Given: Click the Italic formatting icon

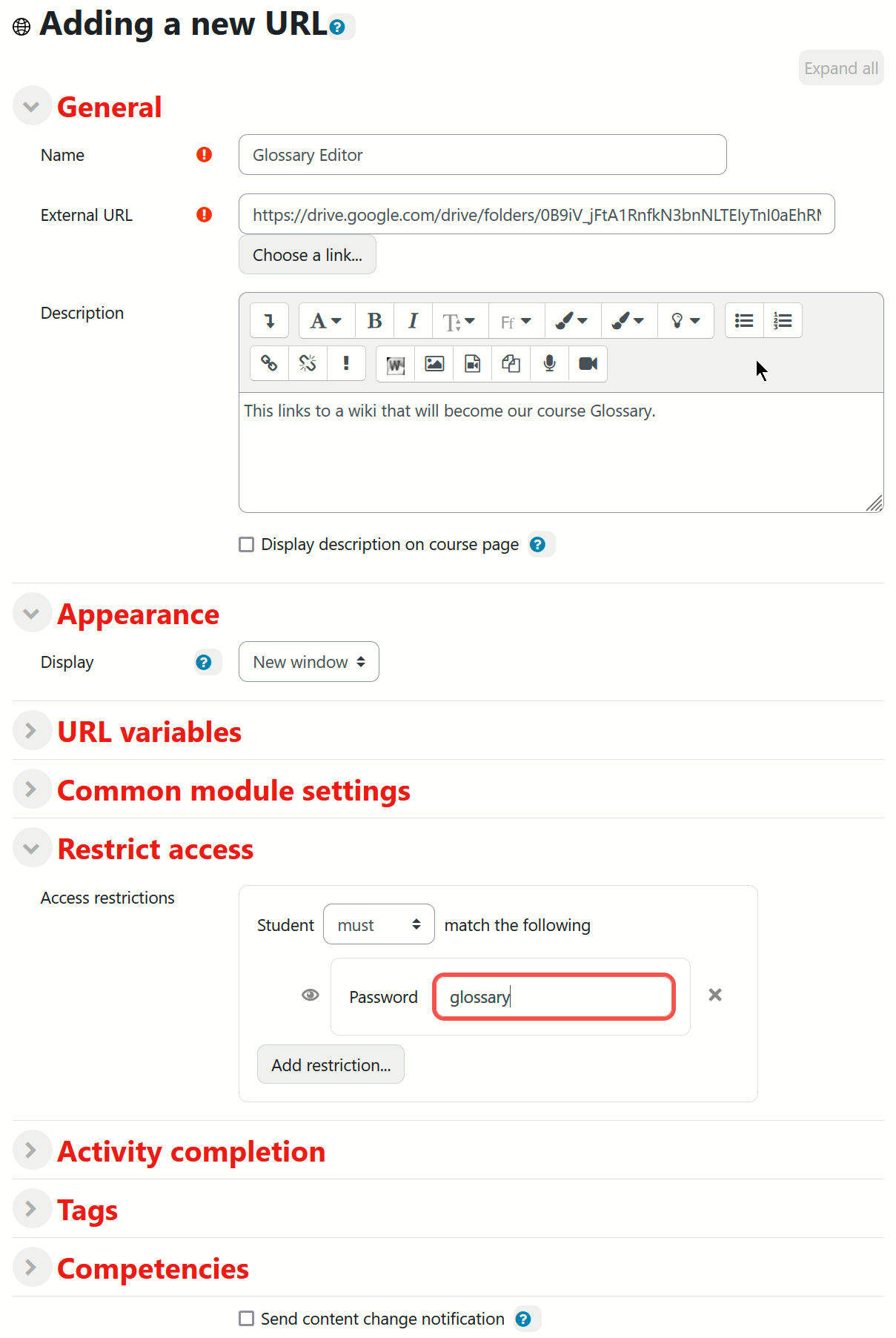Looking at the screenshot, I should point(413,321).
